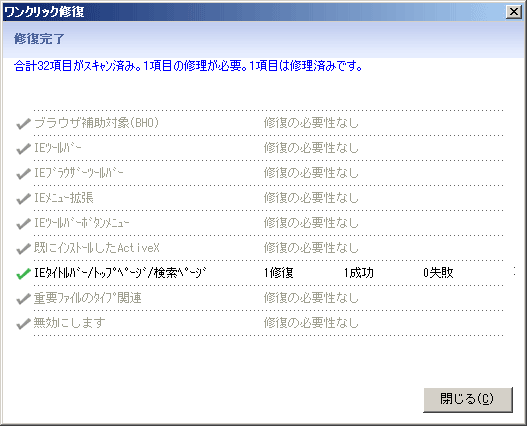Click the checkmark icon beside IEメニュー拡張

coord(24,198)
